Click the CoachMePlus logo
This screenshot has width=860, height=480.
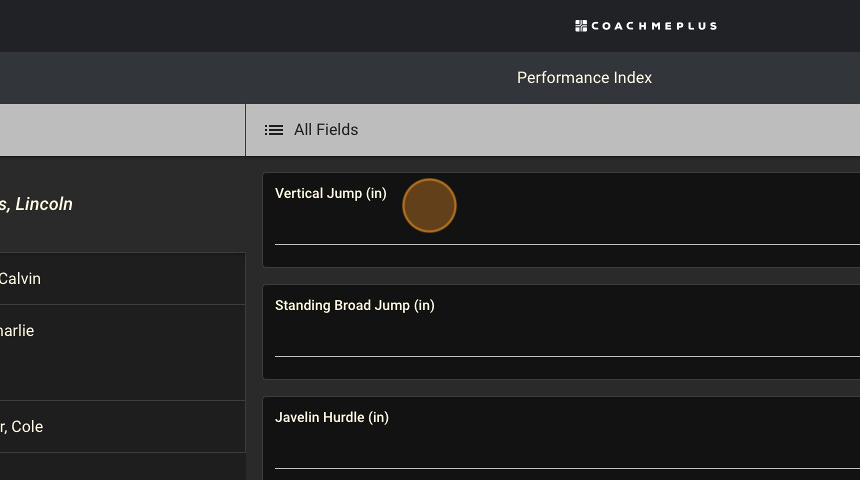(646, 26)
